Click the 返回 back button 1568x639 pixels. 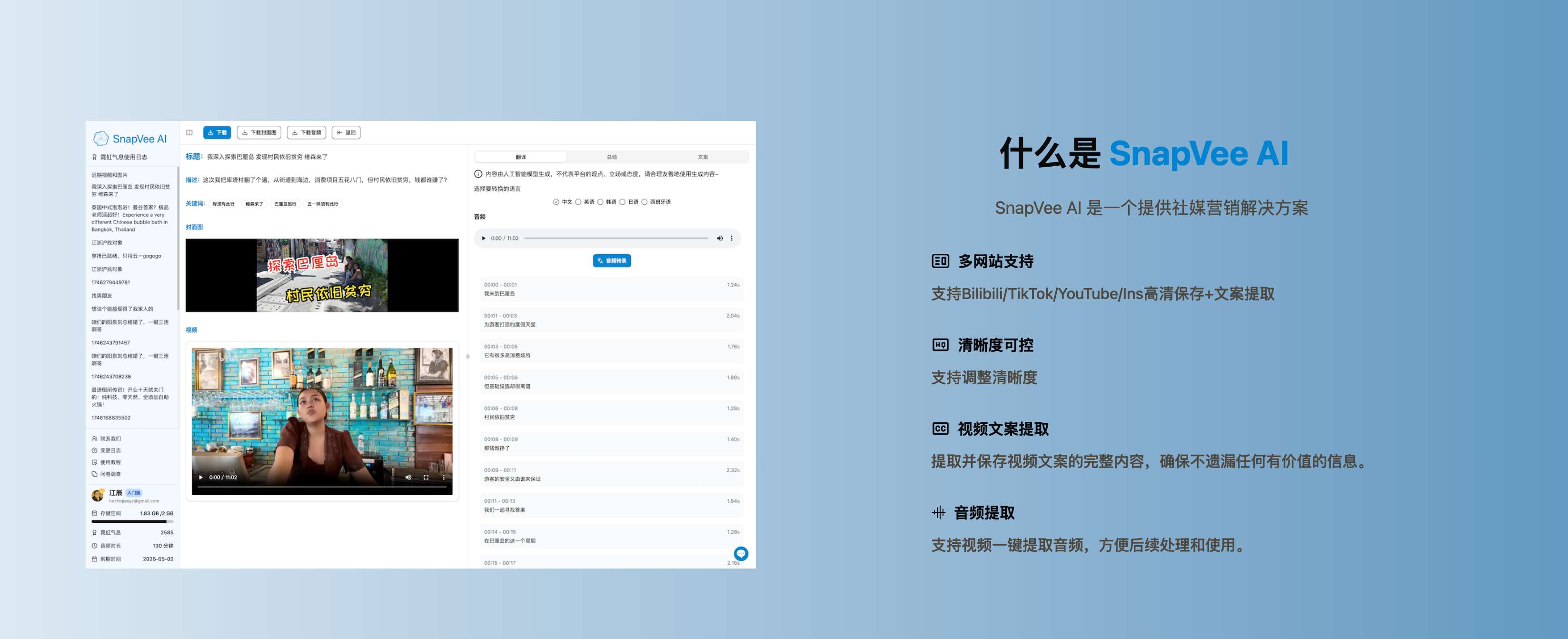[x=347, y=132]
